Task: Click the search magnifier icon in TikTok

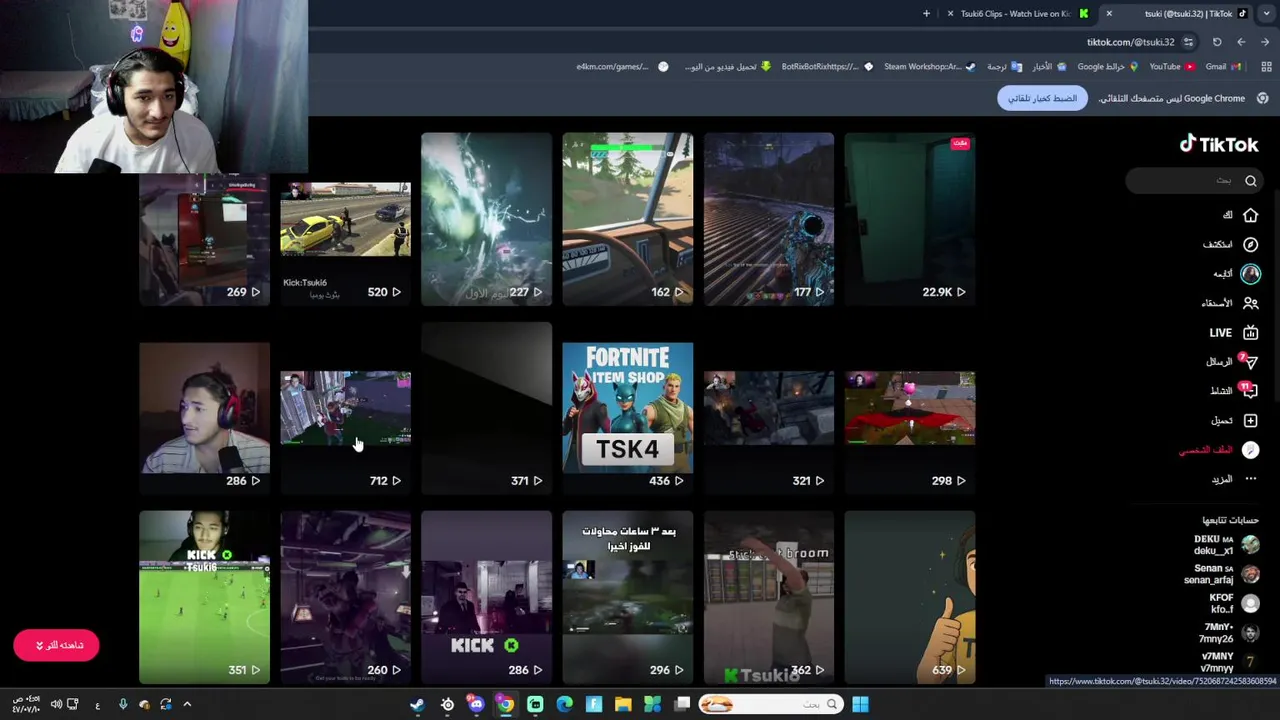Action: 1250,181
